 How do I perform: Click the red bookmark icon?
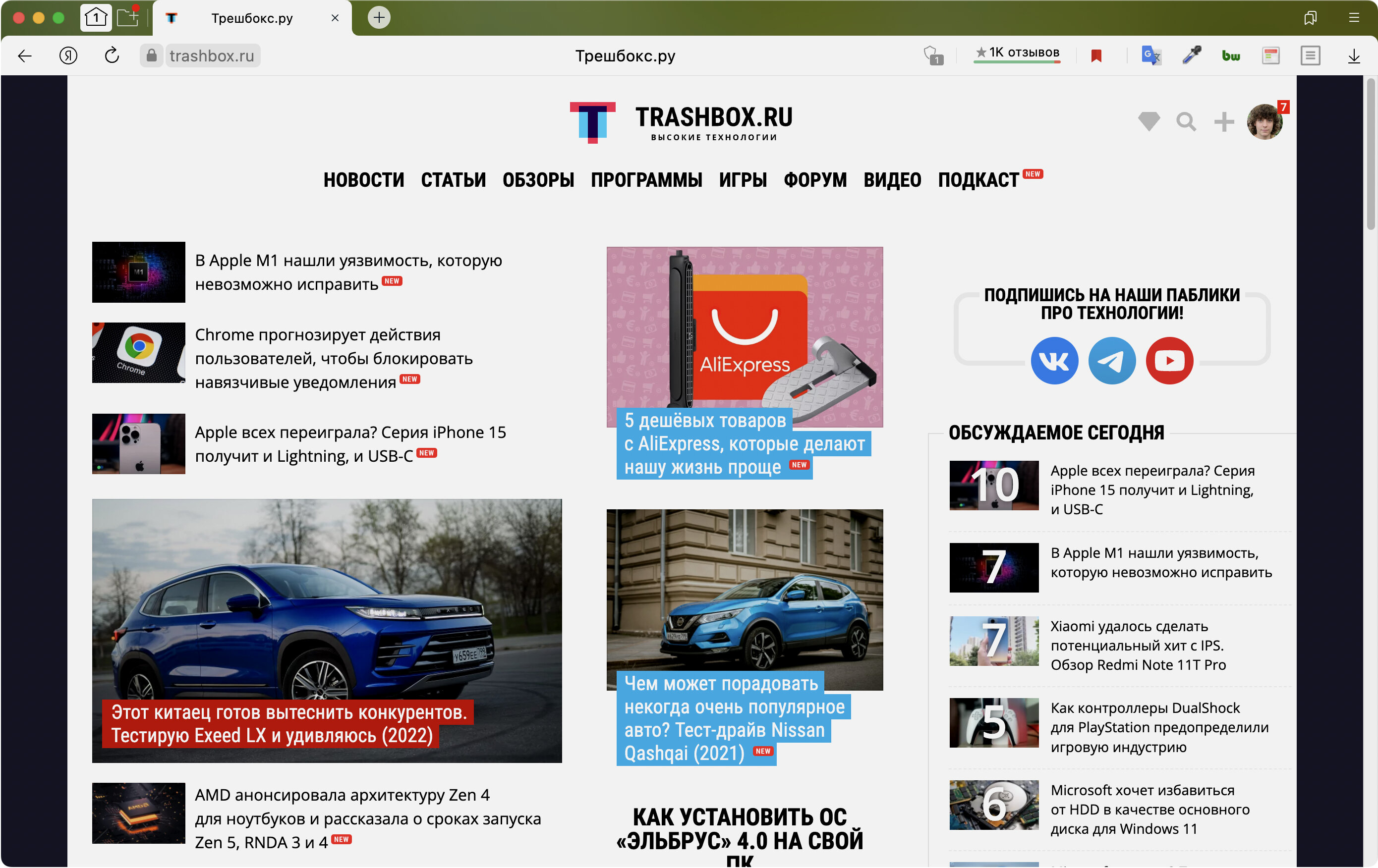pyautogui.click(x=1096, y=55)
